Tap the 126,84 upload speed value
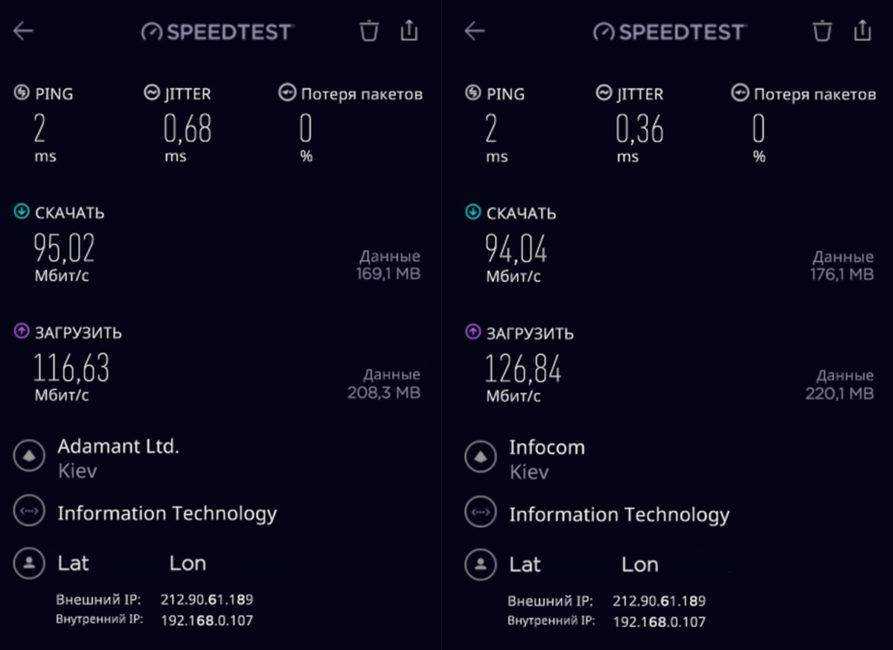 523,370
